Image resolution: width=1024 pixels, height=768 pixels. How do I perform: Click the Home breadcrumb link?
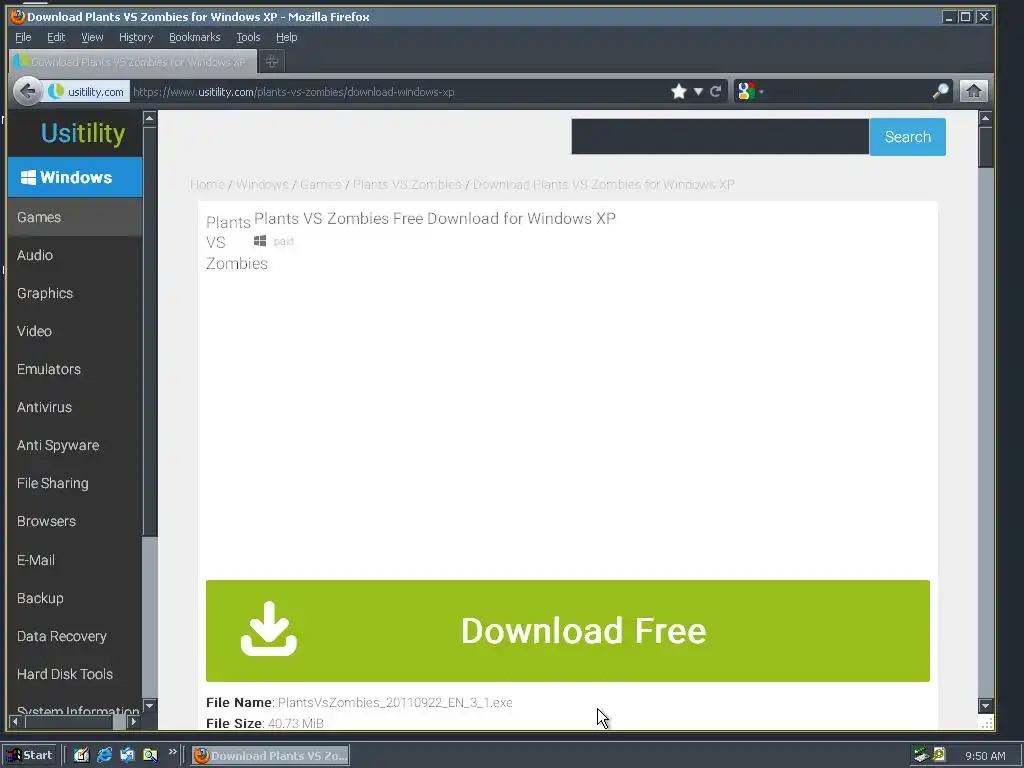pos(207,184)
